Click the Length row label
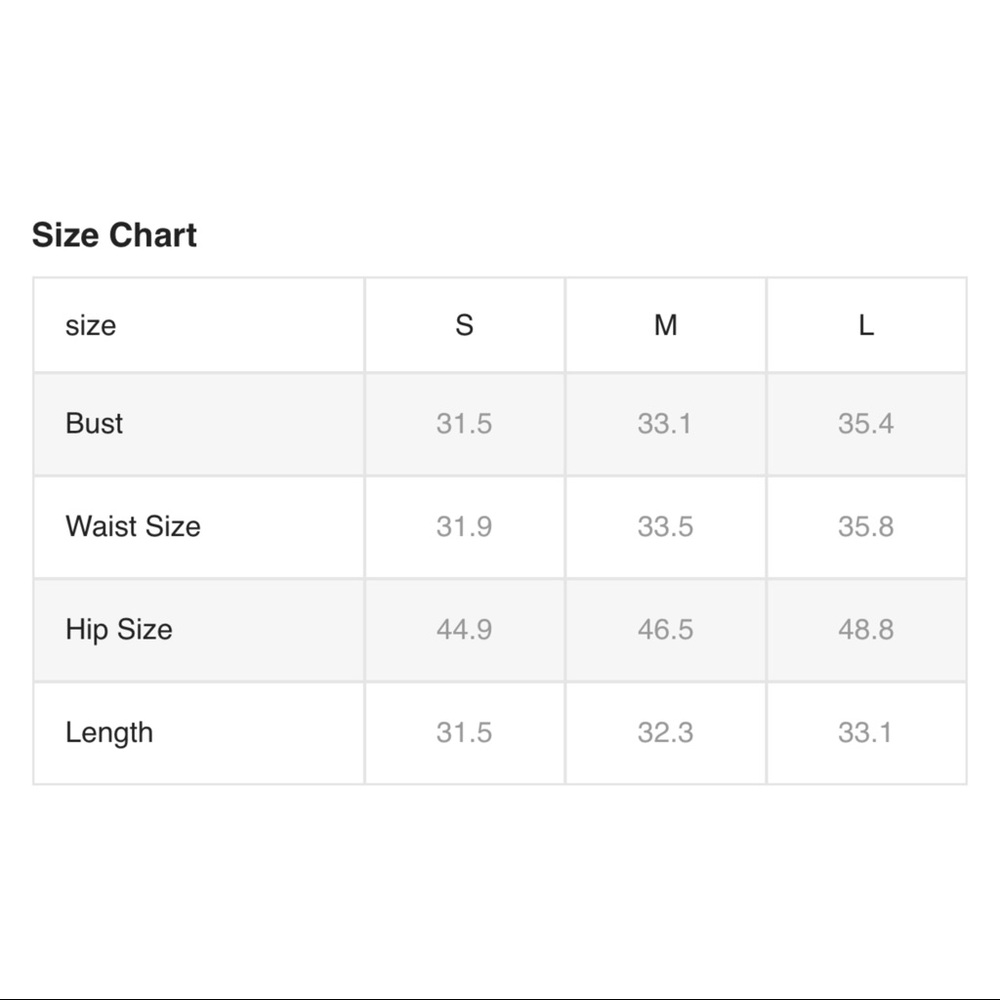1000x1000 pixels. point(109,732)
